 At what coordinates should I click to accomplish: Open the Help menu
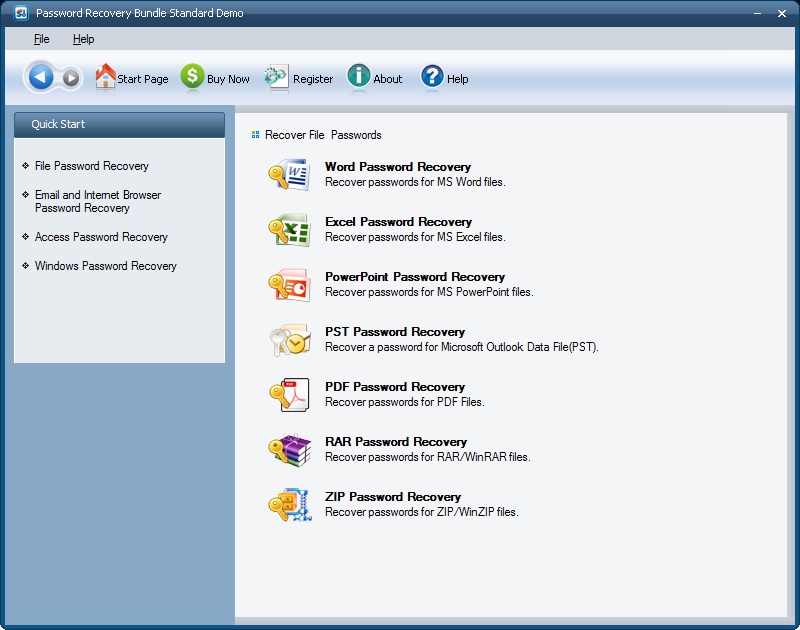click(84, 38)
